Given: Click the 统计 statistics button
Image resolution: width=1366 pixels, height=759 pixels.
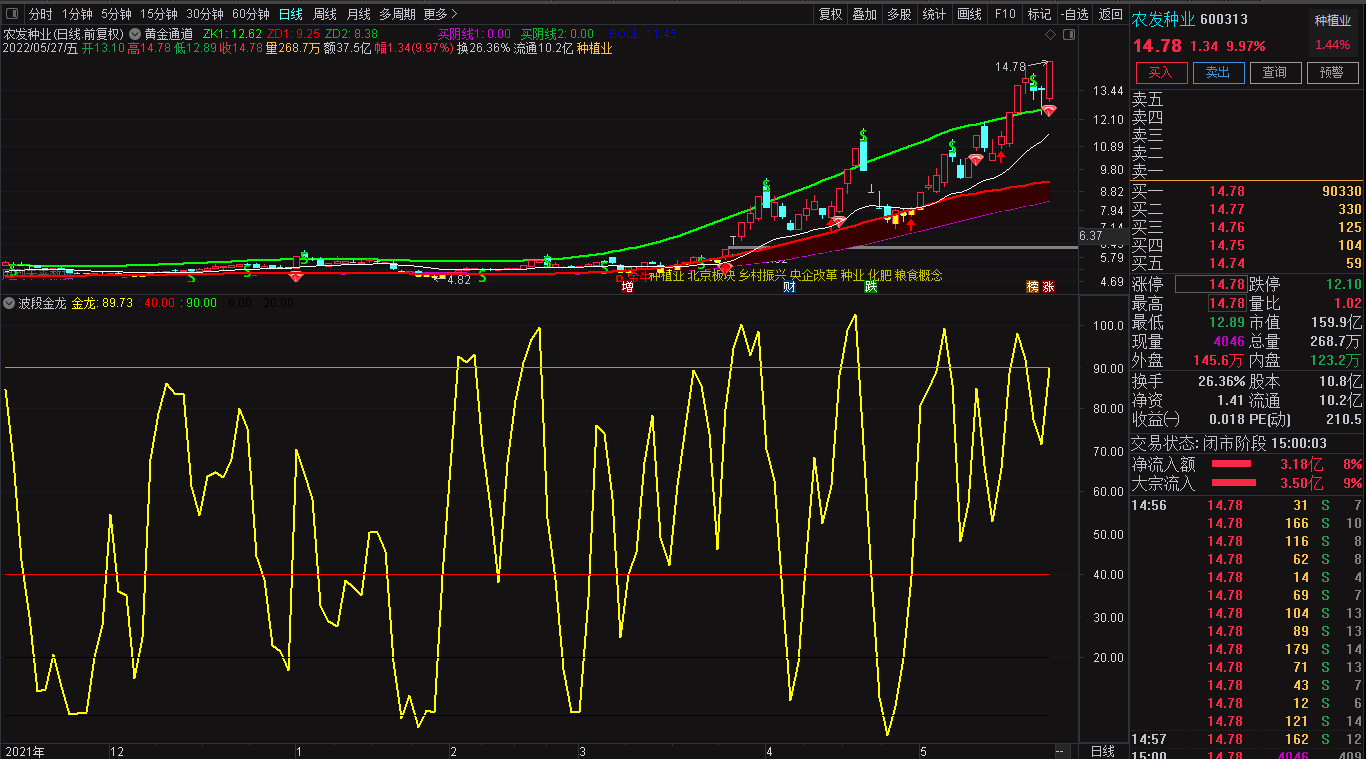Looking at the screenshot, I should (x=934, y=14).
